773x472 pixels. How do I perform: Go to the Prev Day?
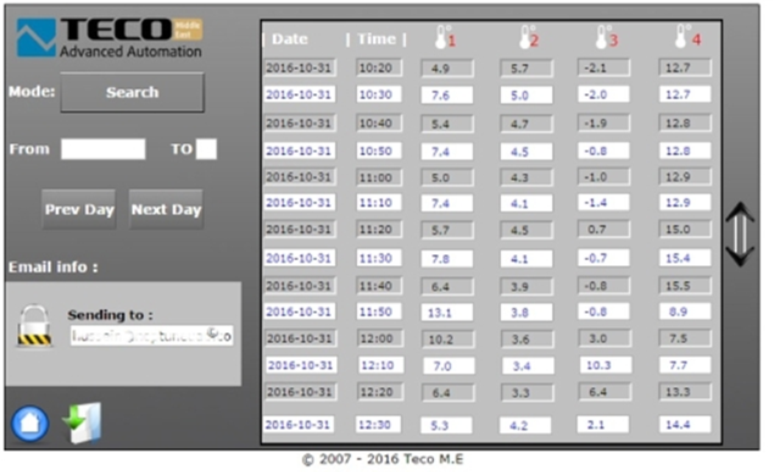click(79, 210)
